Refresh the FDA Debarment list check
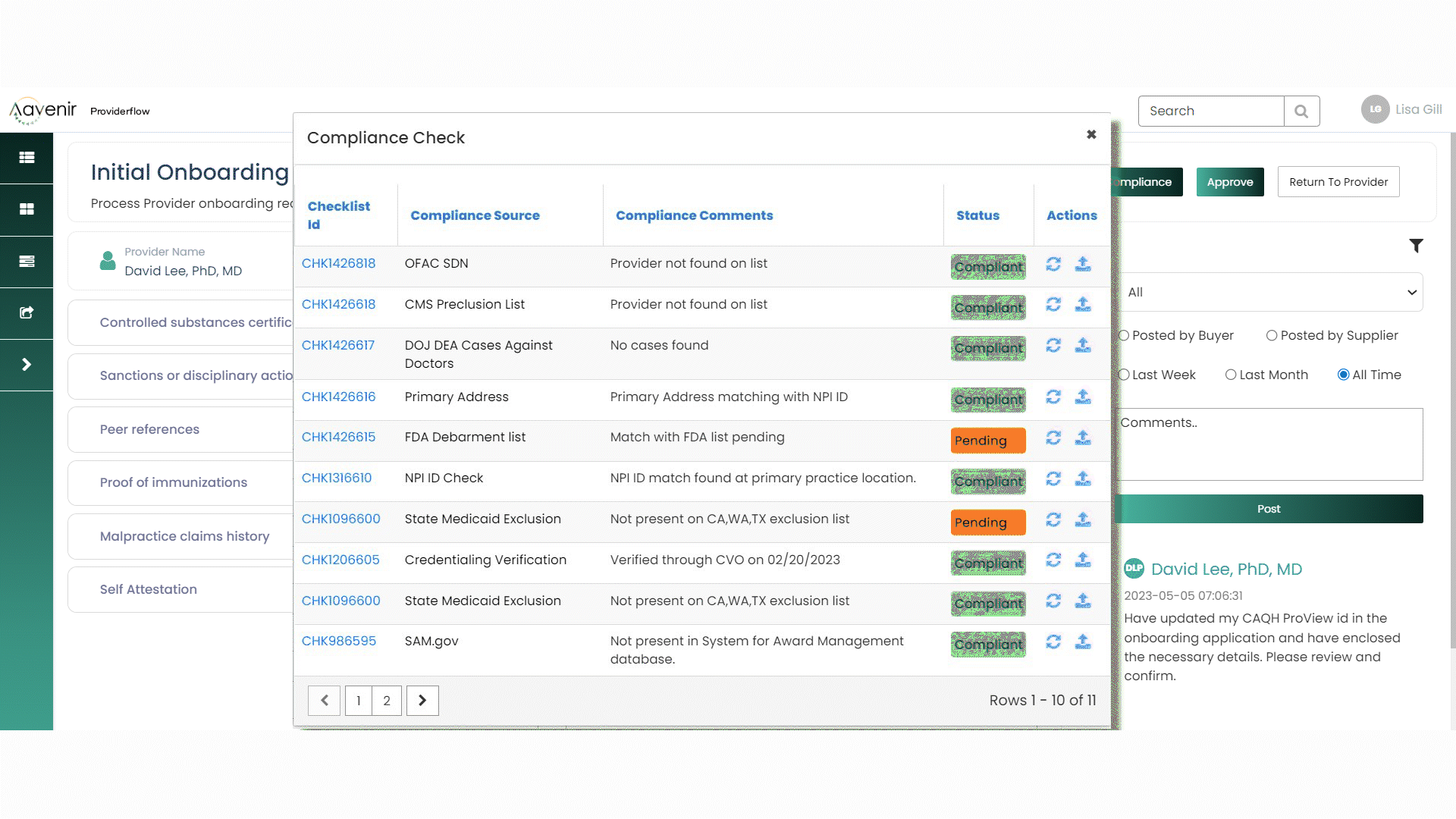 pos(1053,438)
